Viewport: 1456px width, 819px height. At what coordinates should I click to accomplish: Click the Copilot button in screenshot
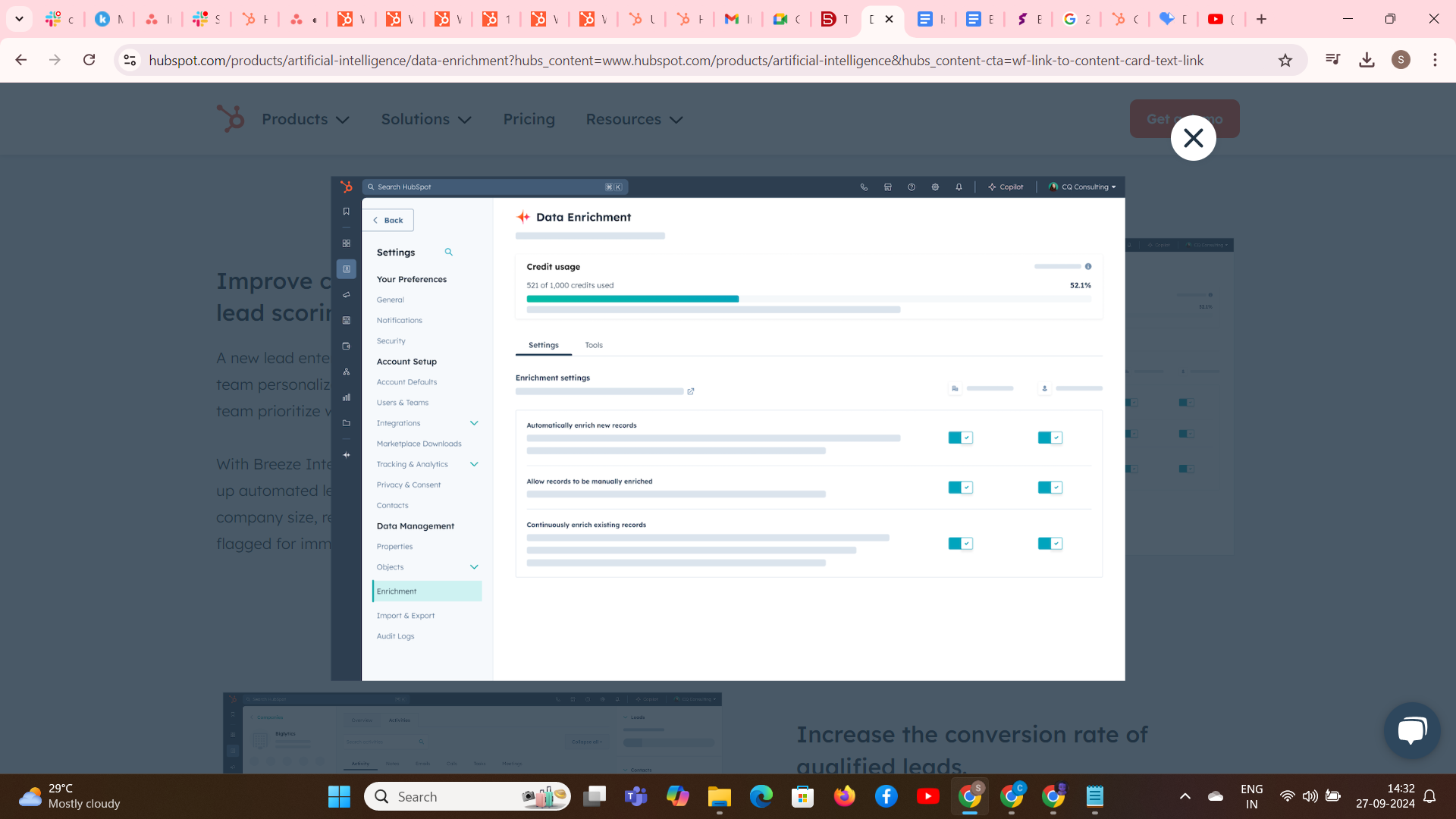(x=1006, y=187)
